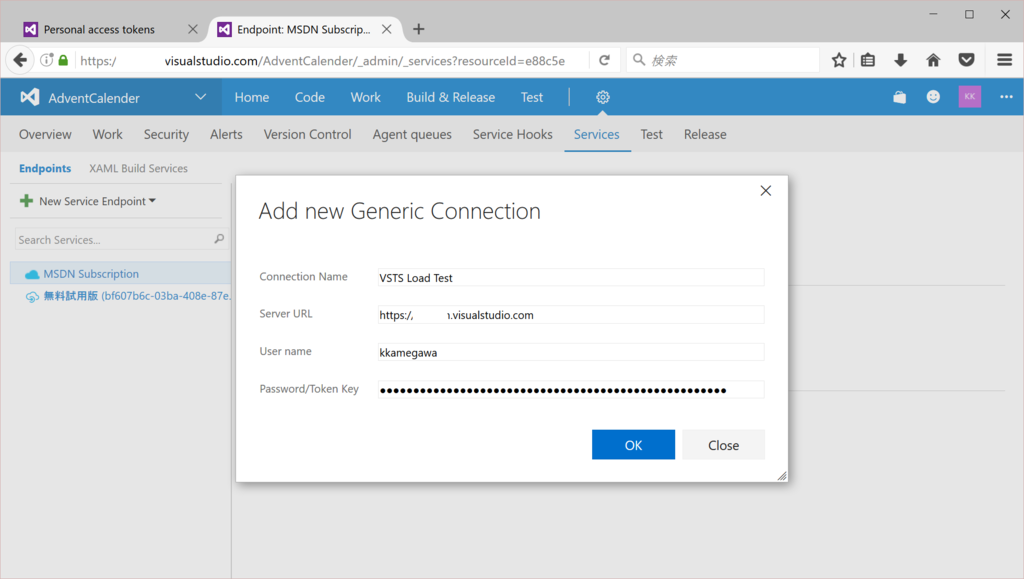Expand the AdventCalender project dropdown
This screenshot has width=1024, height=579.
[201, 97]
